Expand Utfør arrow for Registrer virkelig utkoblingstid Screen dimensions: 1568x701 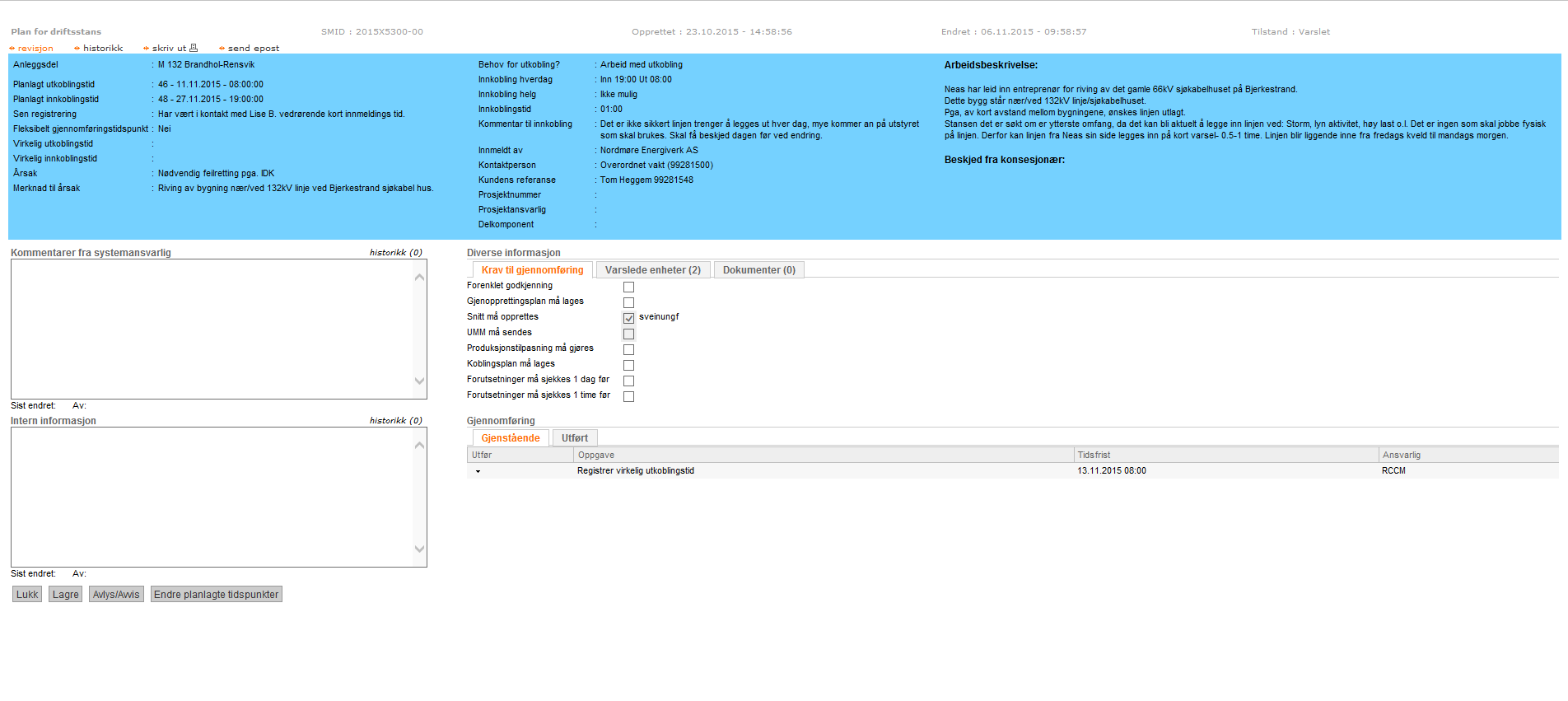coord(478,472)
